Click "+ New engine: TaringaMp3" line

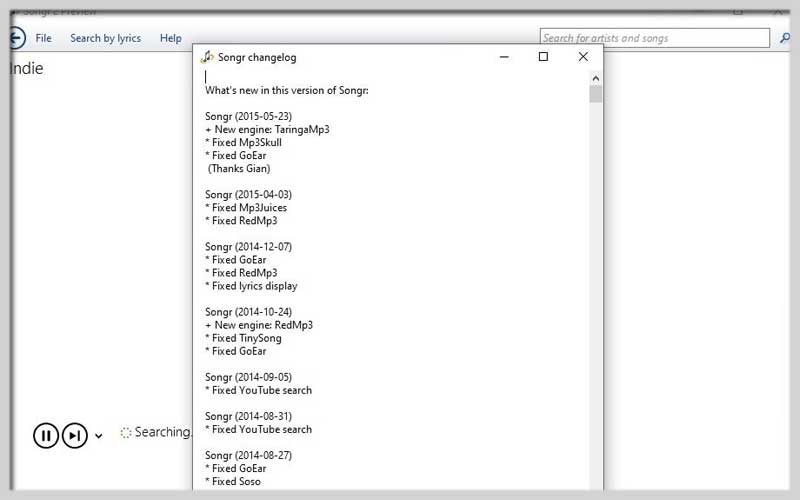pyautogui.click(x=267, y=130)
